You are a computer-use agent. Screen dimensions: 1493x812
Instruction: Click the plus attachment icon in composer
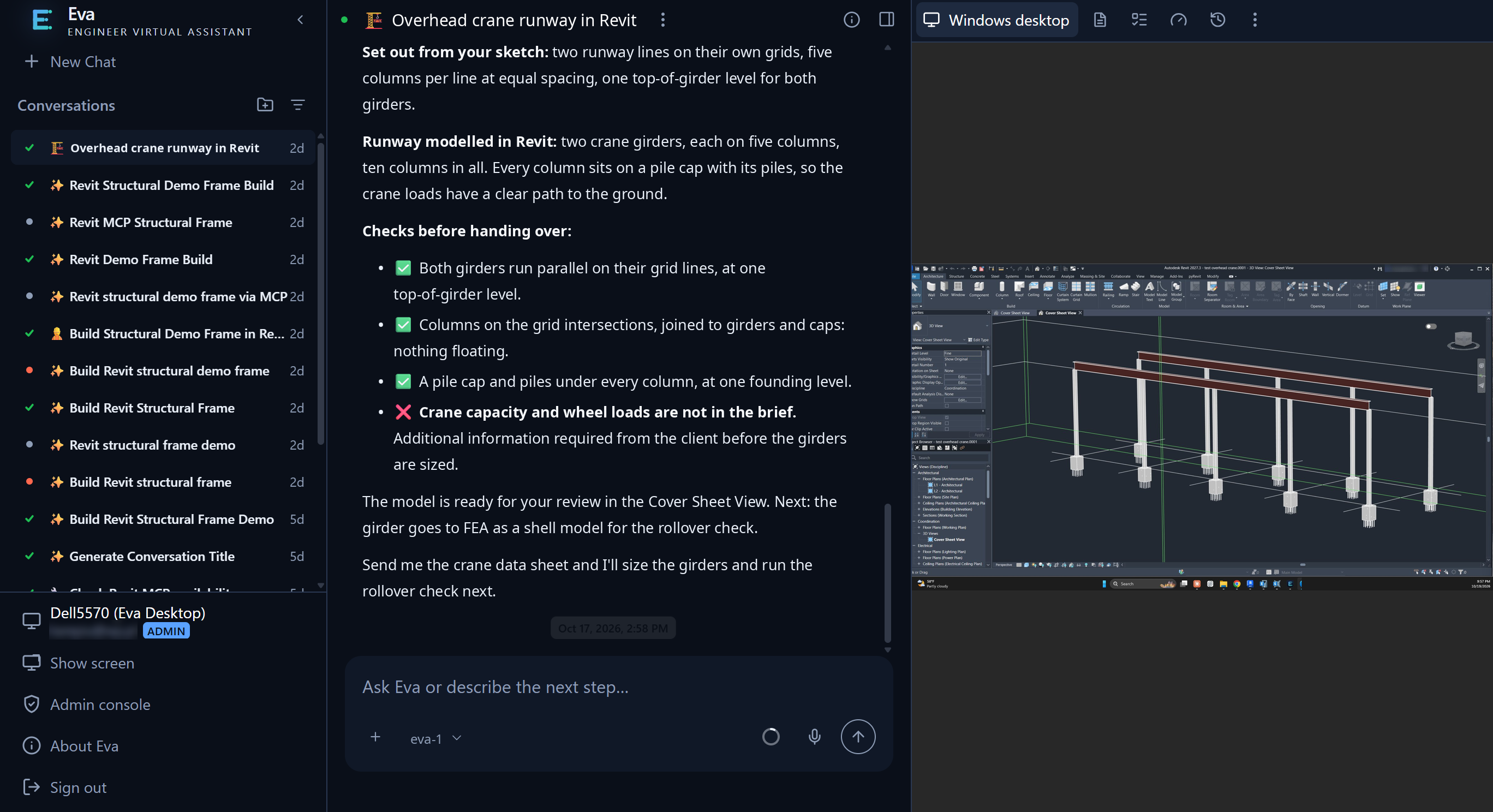(x=375, y=737)
